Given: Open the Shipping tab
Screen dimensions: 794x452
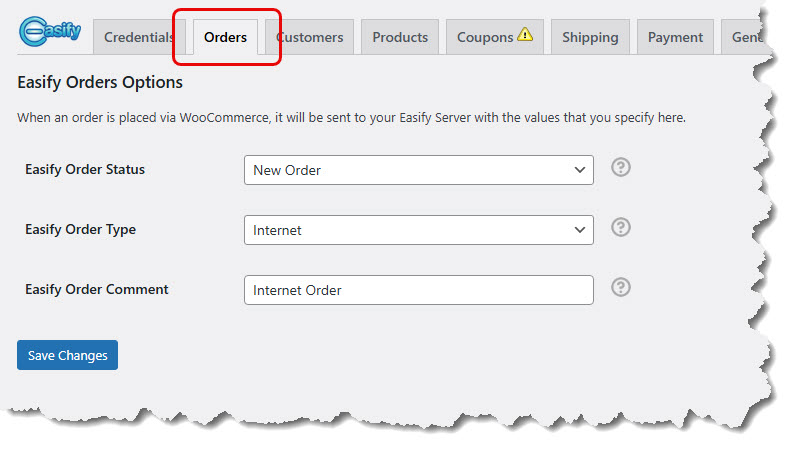Looking at the screenshot, I should pyautogui.click(x=590, y=37).
